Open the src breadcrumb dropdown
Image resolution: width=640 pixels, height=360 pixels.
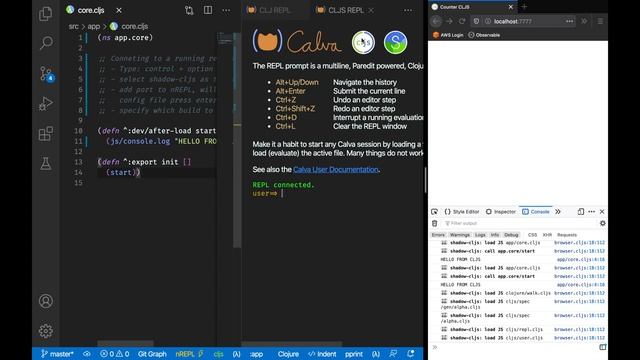[73, 26]
